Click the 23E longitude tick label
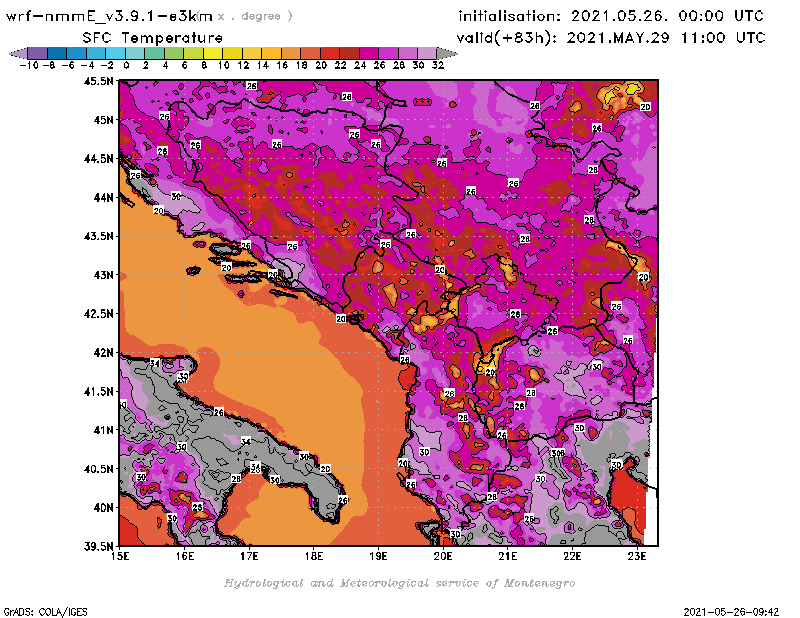The image size is (800, 618). [637, 555]
